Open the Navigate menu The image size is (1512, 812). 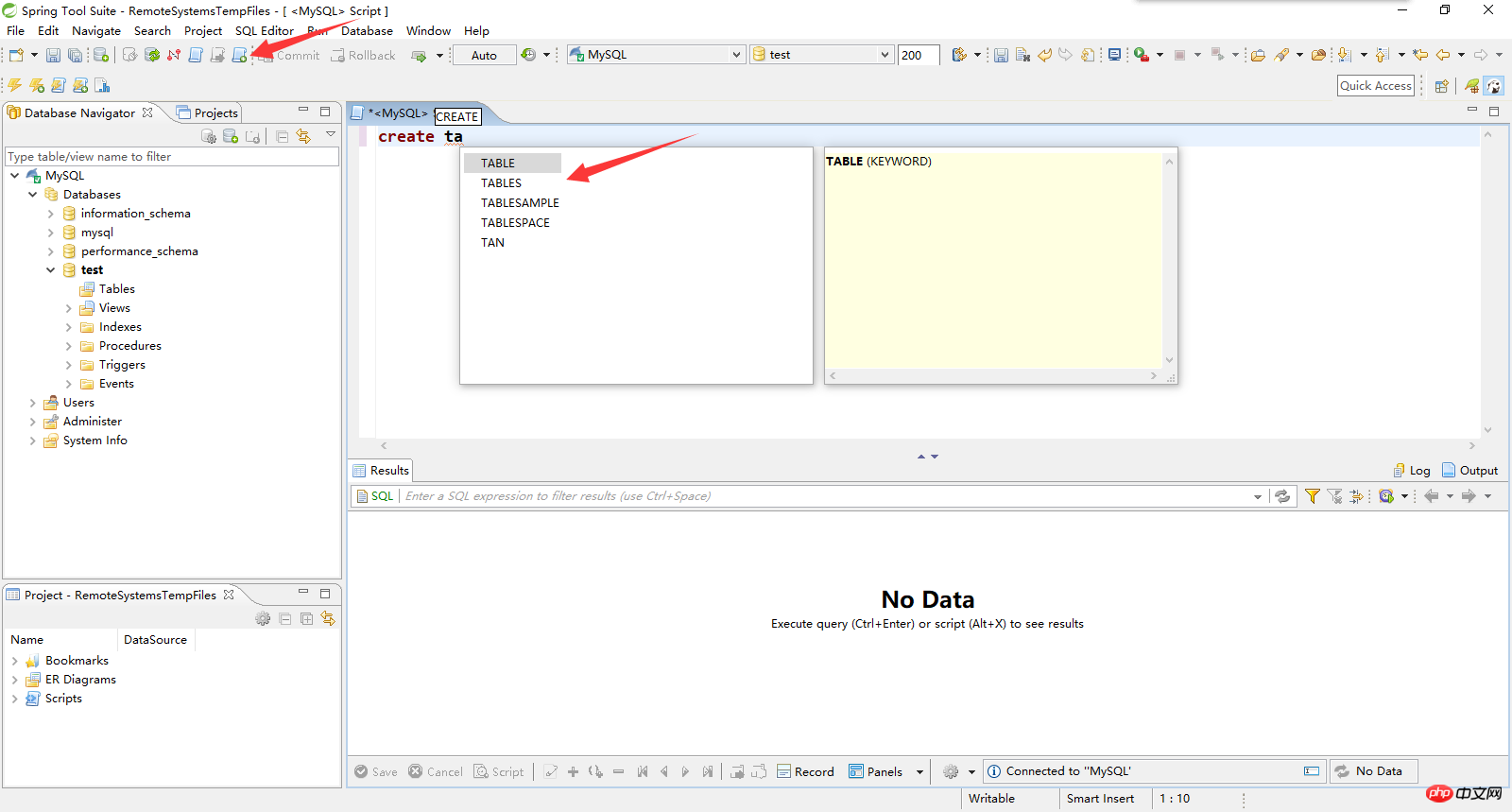click(96, 31)
